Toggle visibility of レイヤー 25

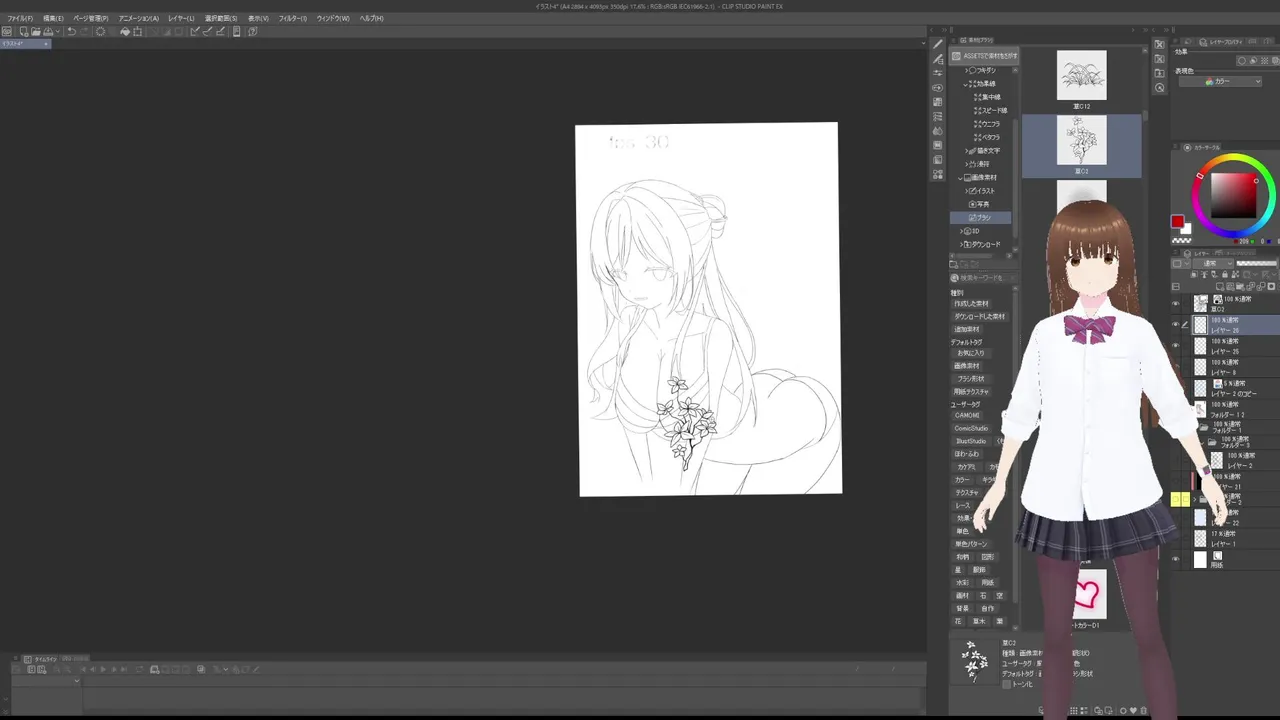pos(1176,346)
